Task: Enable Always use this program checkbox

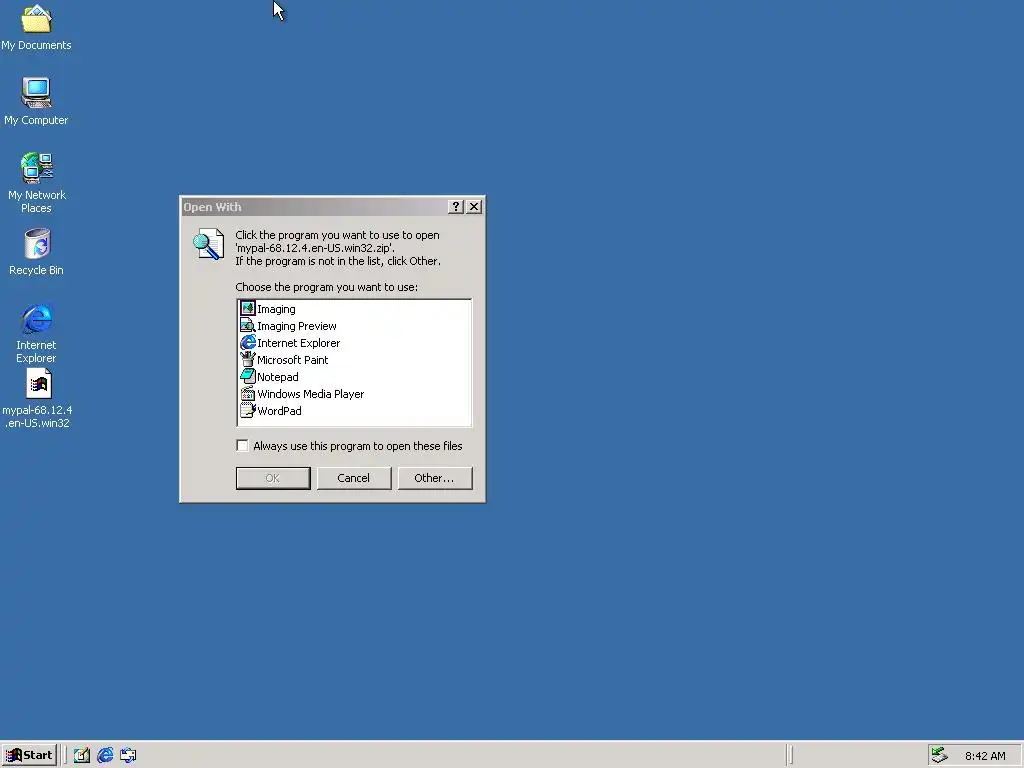Action: (x=242, y=445)
